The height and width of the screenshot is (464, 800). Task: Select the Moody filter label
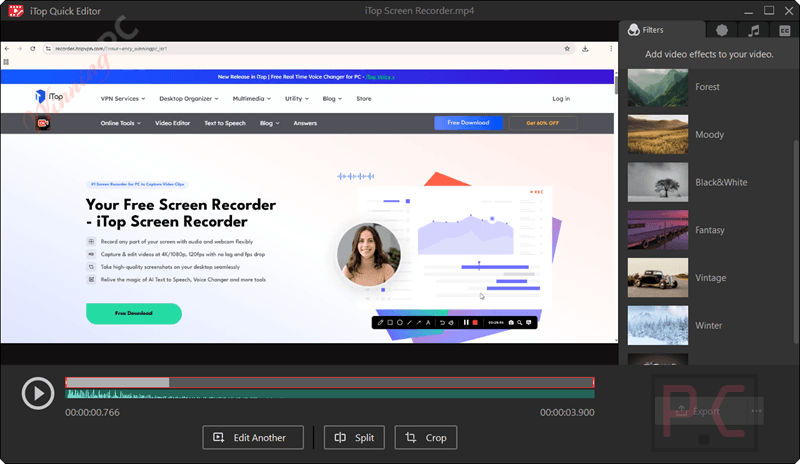coord(709,135)
